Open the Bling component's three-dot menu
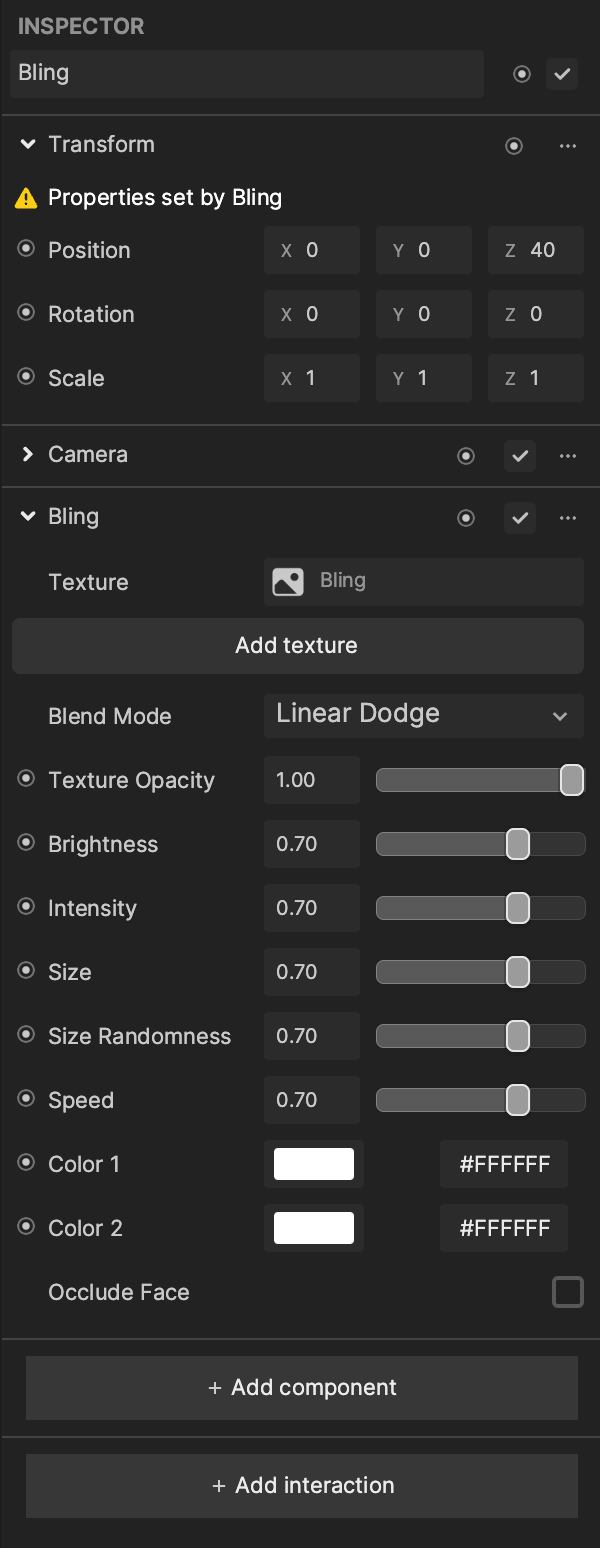Image resolution: width=600 pixels, height=1548 pixels. 568,518
